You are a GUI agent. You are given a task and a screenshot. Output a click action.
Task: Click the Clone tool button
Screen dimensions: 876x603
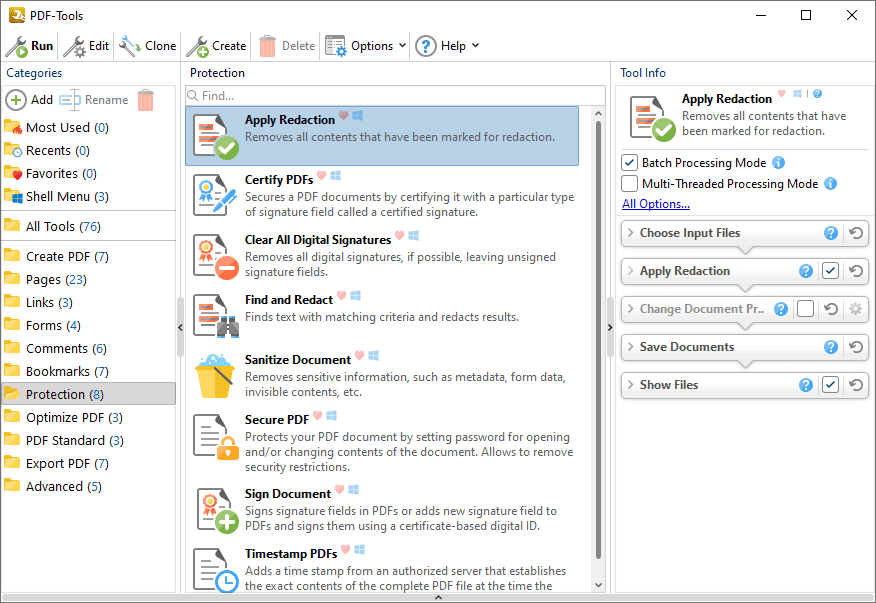[147, 46]
